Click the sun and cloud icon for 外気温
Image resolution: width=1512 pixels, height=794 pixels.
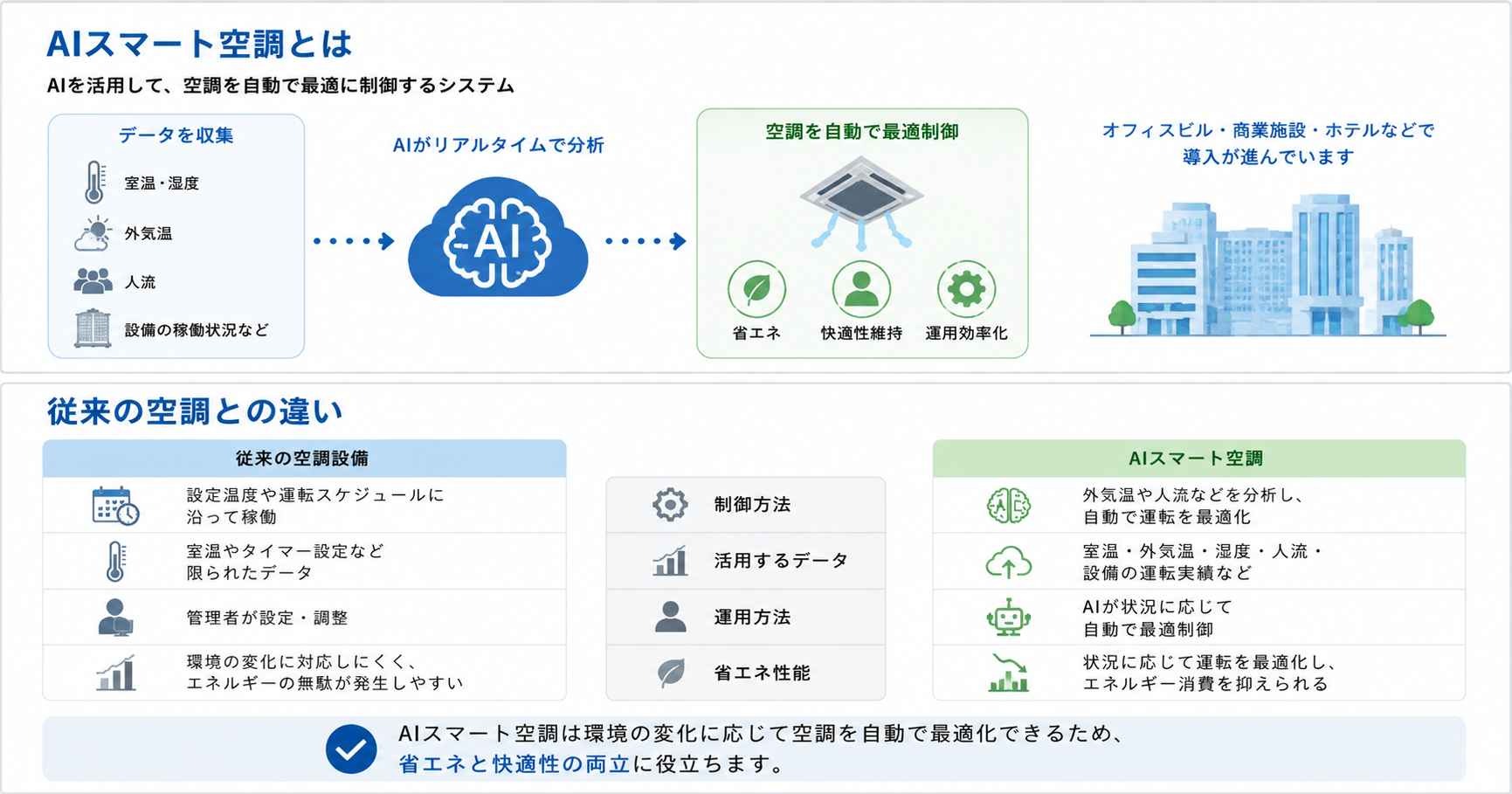pos(93,233)
